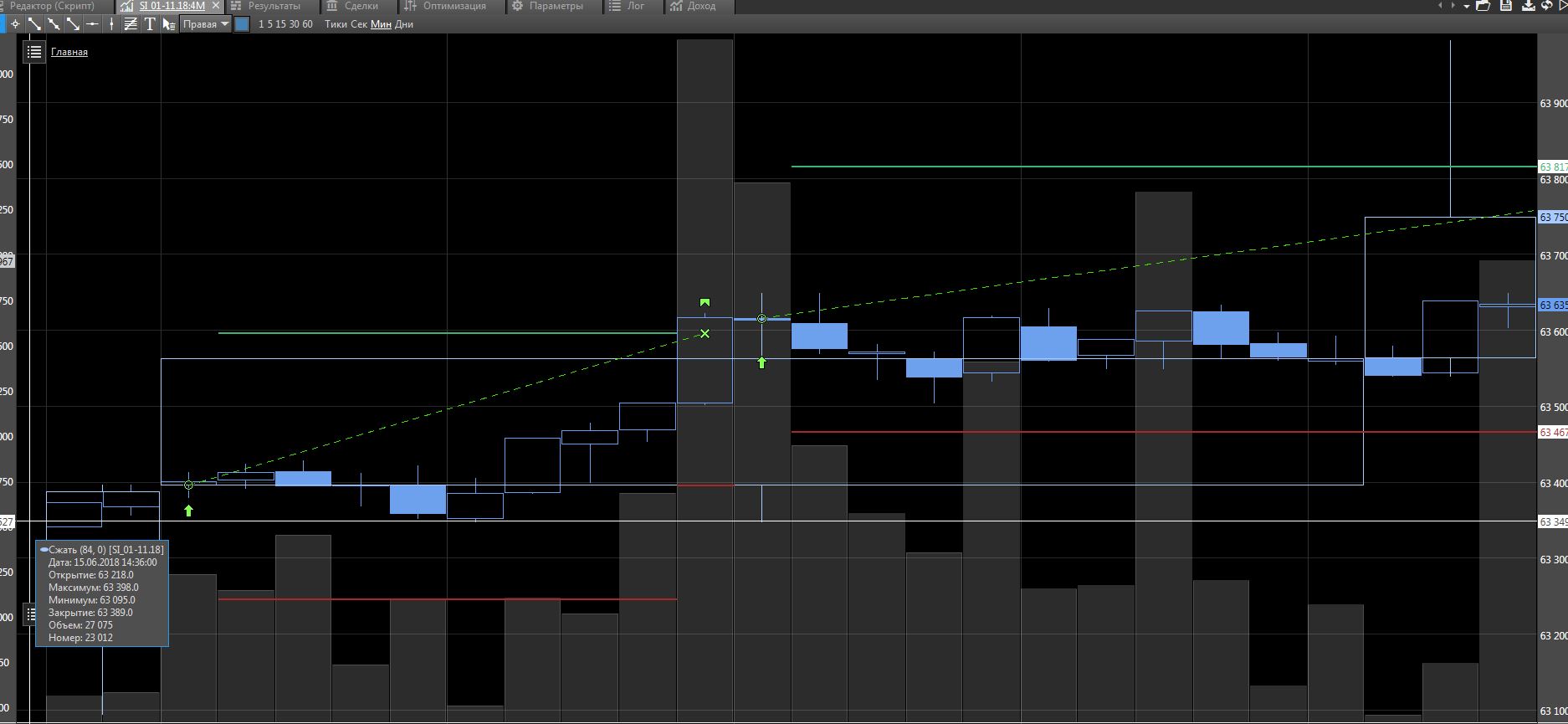
Task: Select the horizontal line drawing tool
Action: pos(92,24)
